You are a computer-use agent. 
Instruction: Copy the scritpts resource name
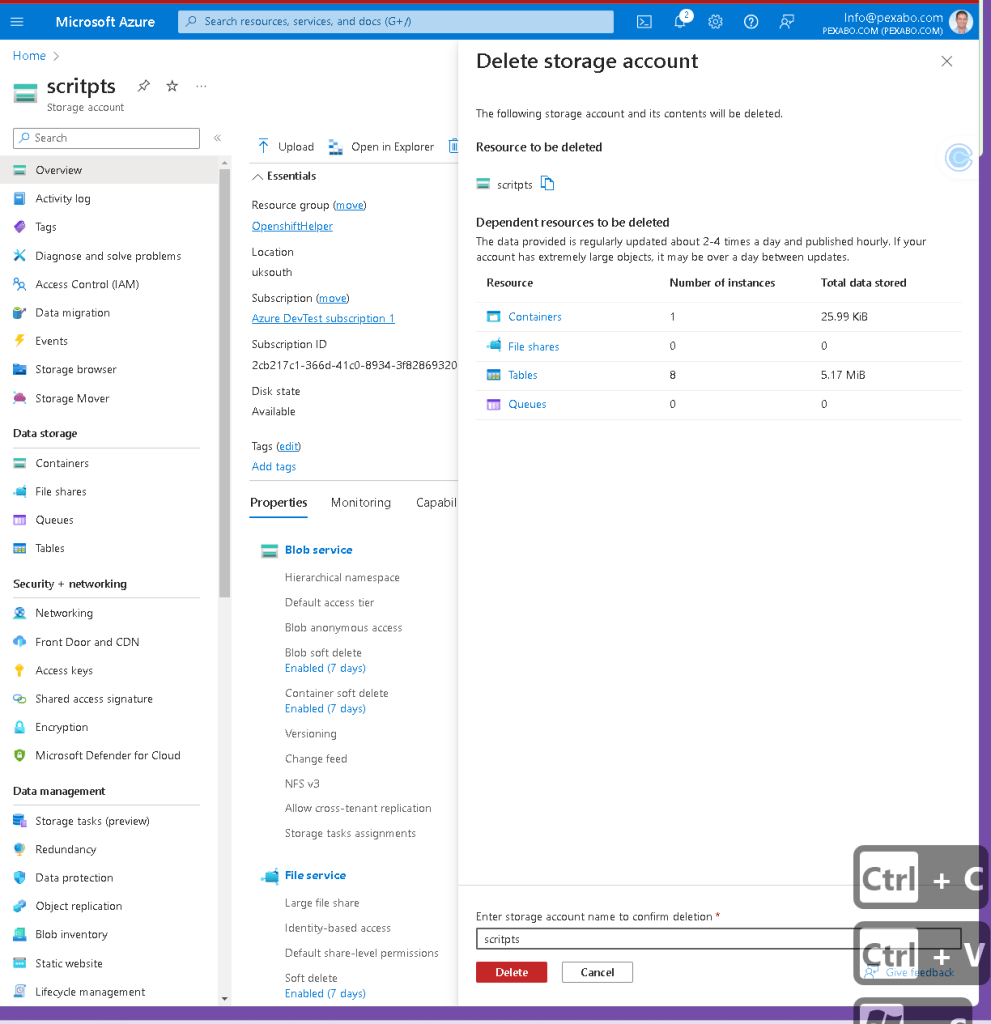547,184
